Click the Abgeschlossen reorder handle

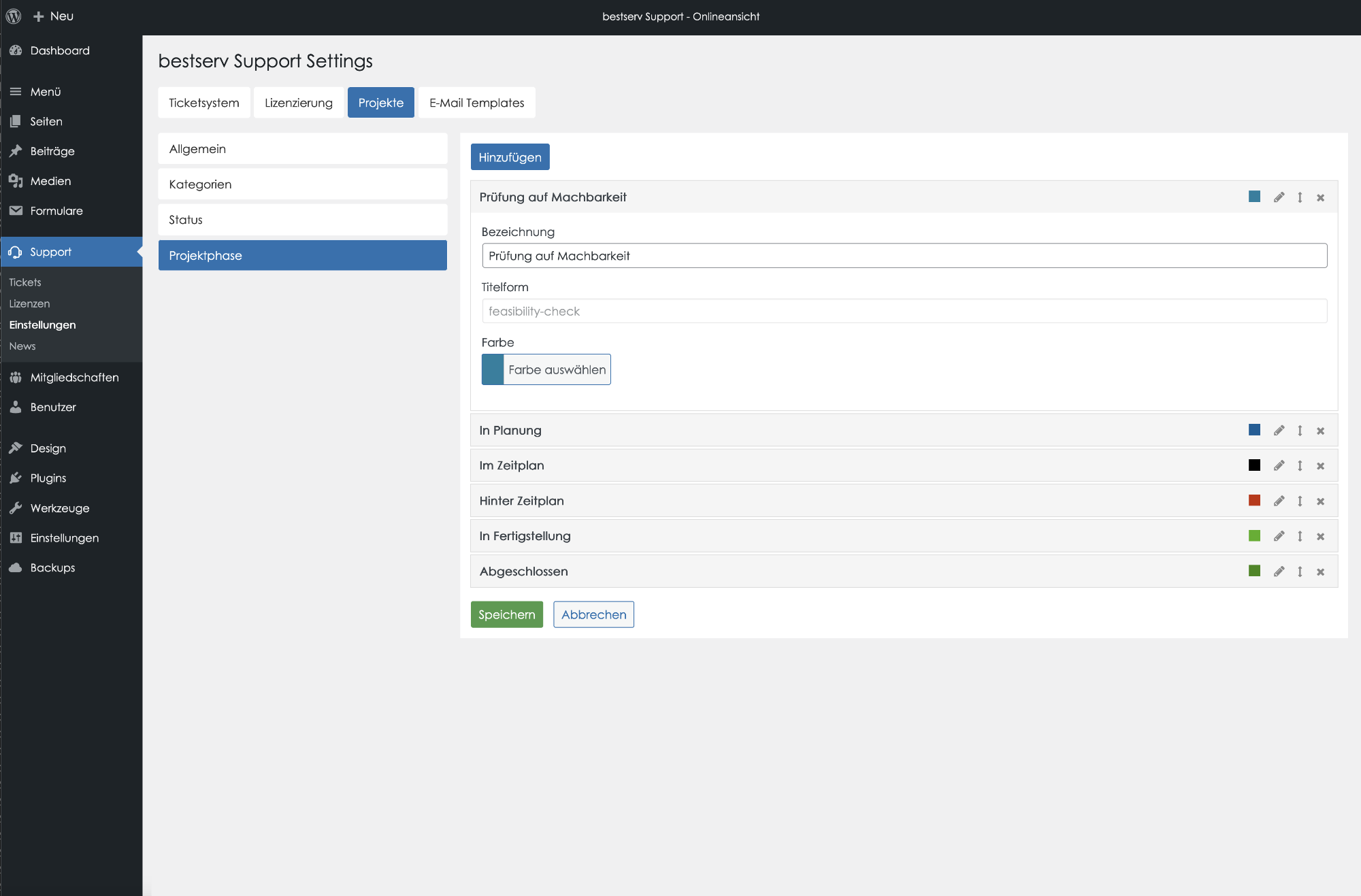point(1300,572)
